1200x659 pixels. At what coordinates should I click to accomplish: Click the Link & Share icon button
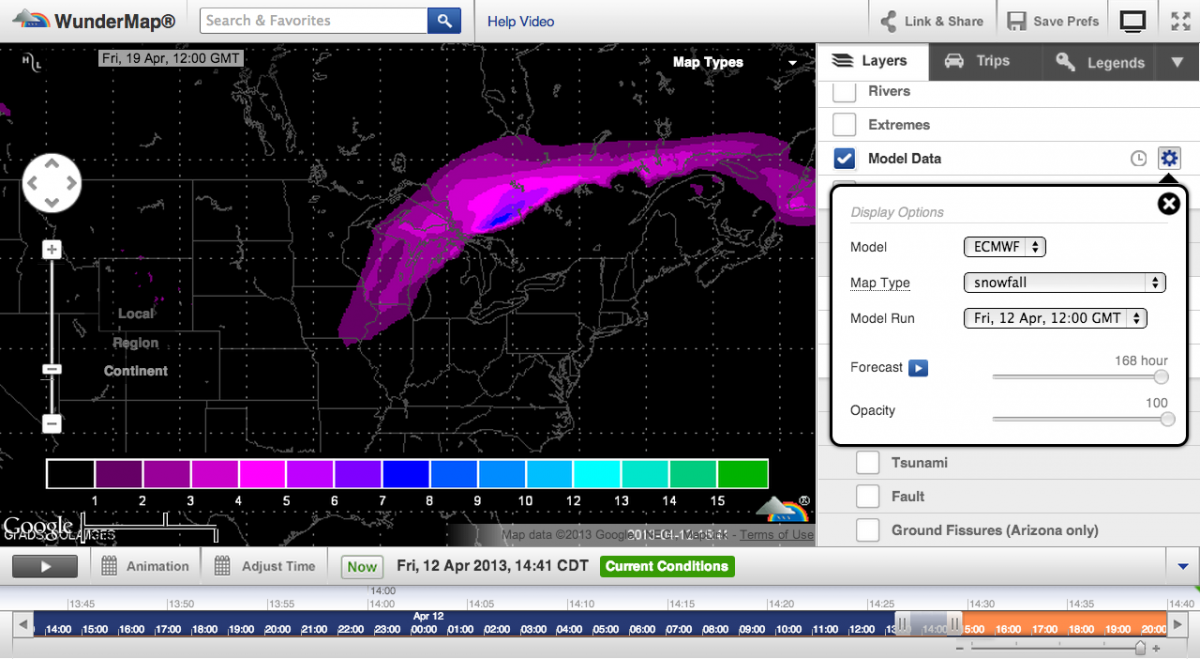pyautogui.click(x=932, y=21)
